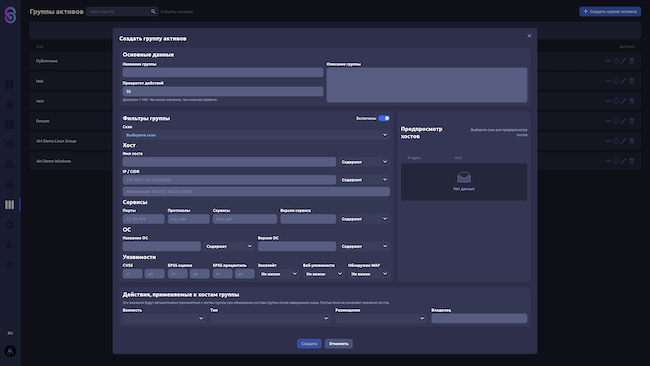Click circle check icon in Foxcom row
650x366 pixels.
[x=616, y=121]
